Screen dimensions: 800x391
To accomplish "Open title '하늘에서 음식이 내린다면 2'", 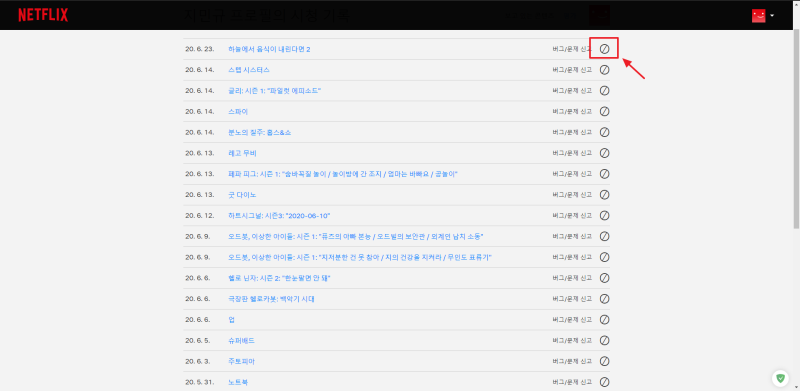I will pyautogui.click(x=269, y=49).
